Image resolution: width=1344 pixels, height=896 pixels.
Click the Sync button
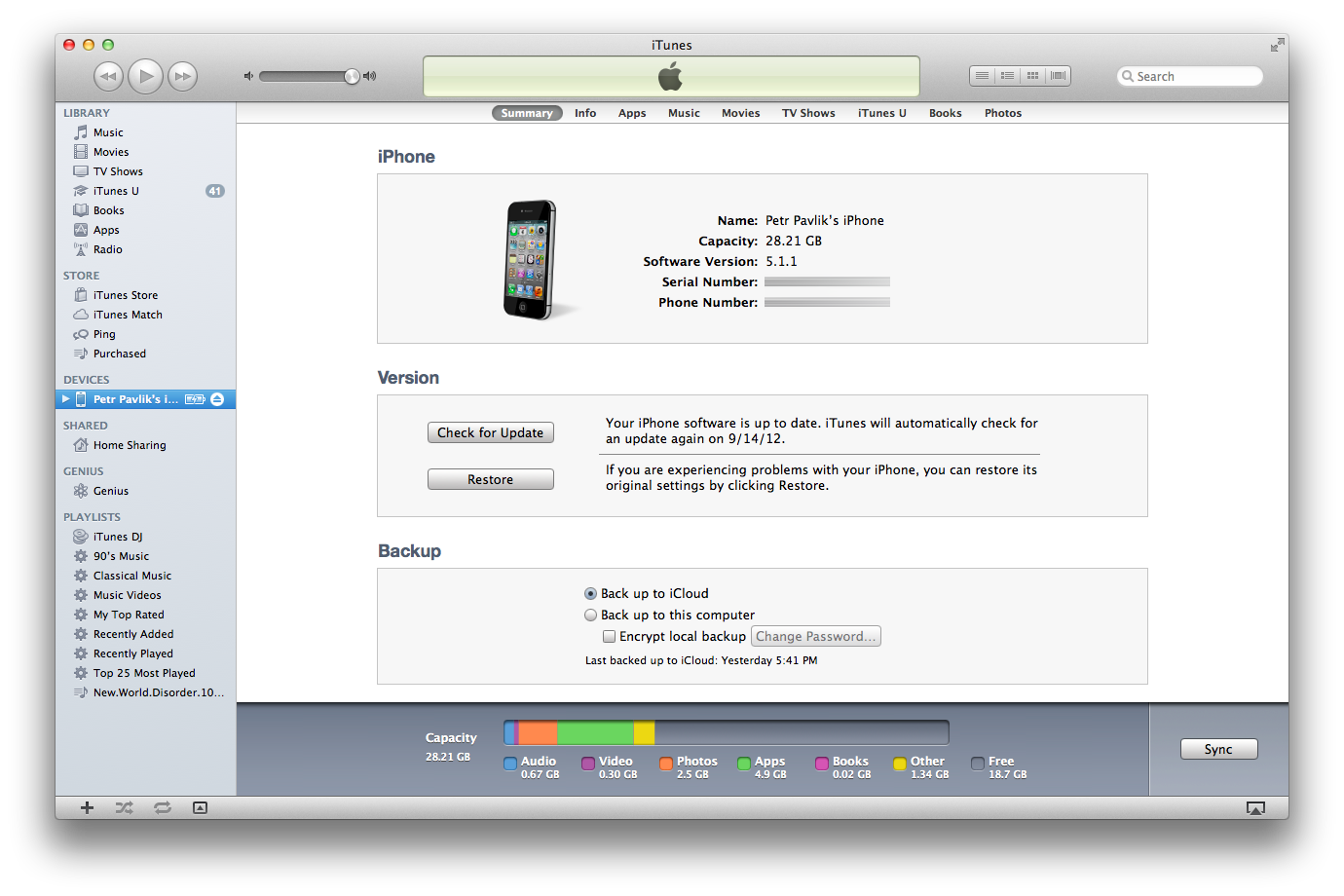click(x=1218, y=749)
